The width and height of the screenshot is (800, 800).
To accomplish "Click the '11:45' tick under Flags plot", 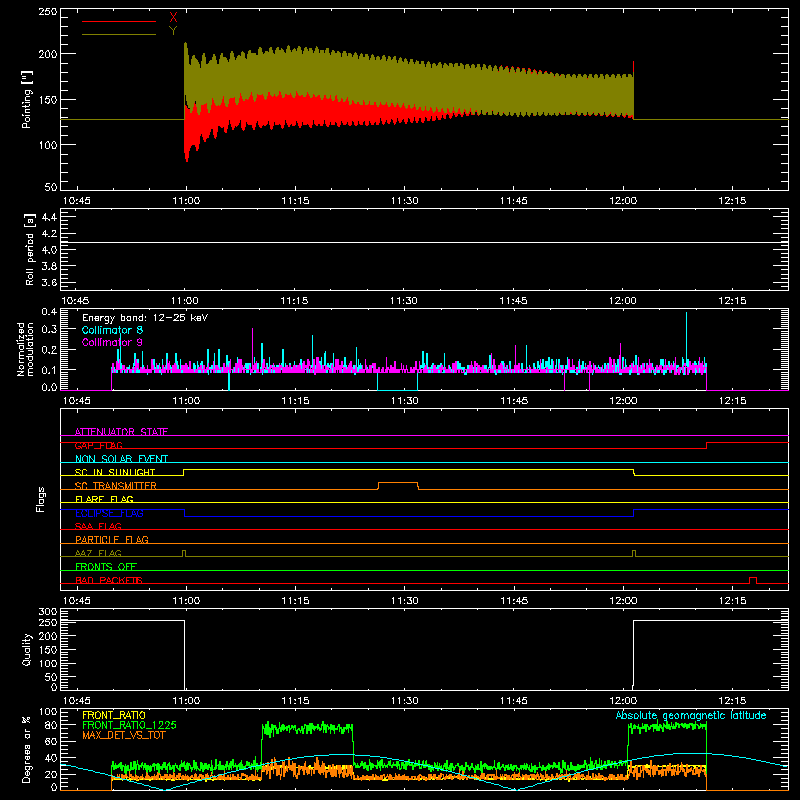I will 514,601.
